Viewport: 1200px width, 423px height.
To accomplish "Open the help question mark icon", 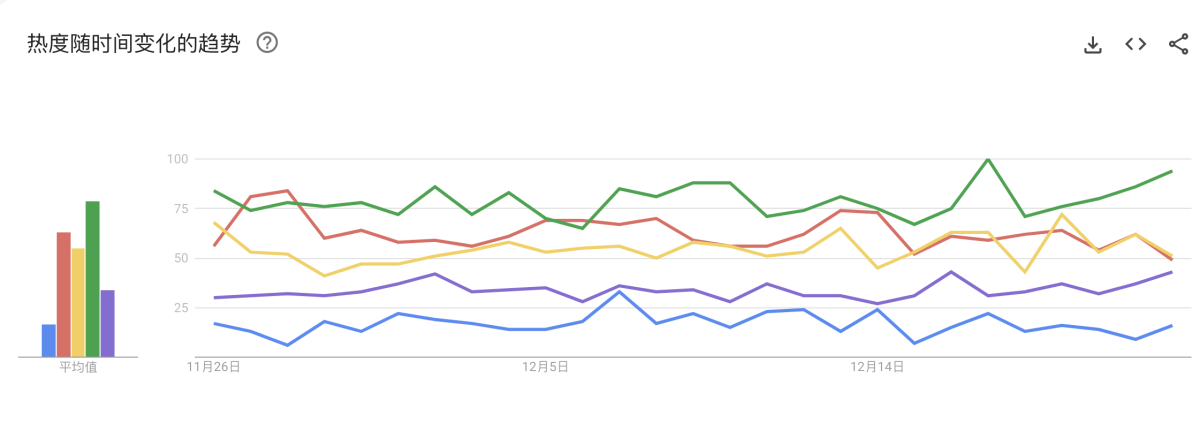I will [x=267, y=43].
